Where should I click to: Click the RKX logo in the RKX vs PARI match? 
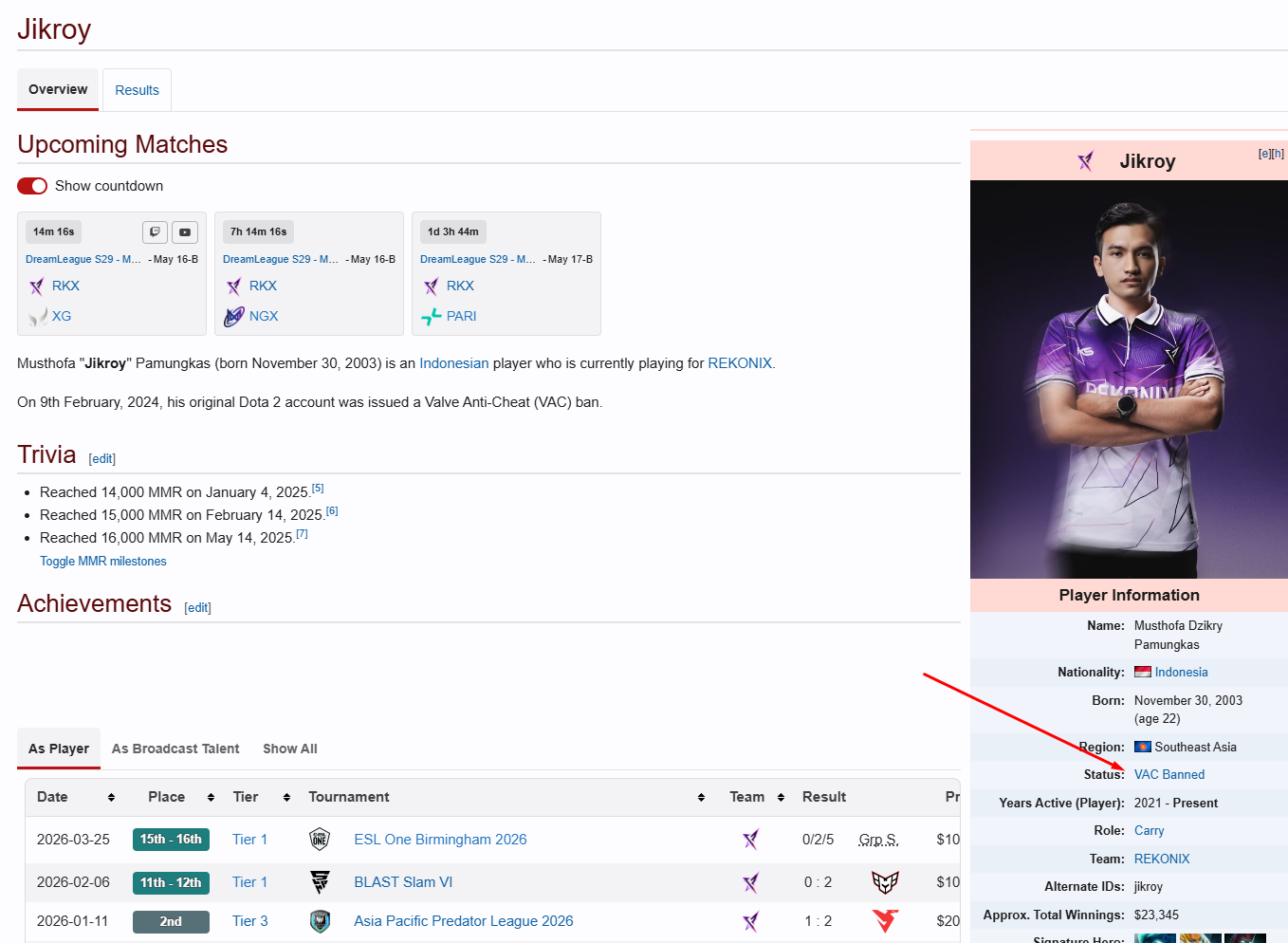pyautogui.click(x=431, y=287)
